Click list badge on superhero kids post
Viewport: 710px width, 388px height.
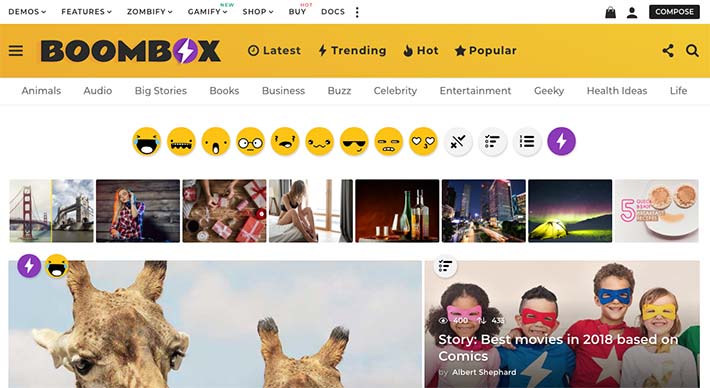[x=446, y=266]
